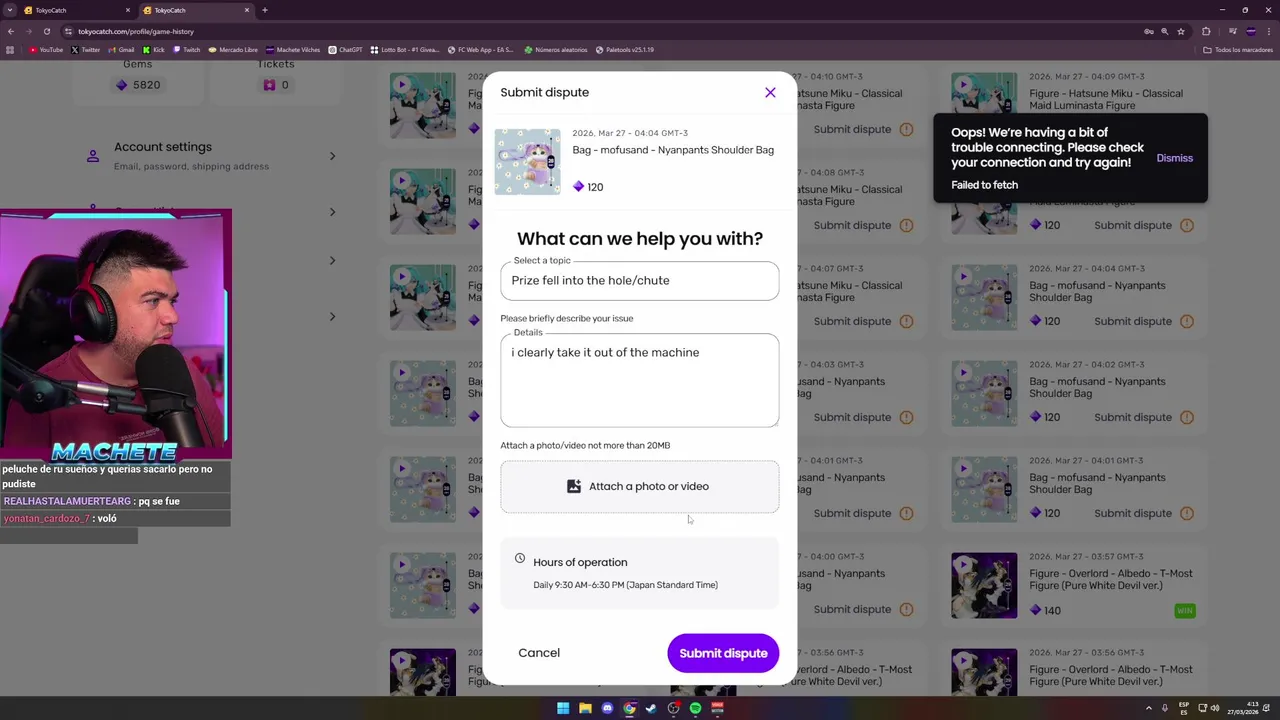Open the volume control in system tray
The height and width of the screenshot is (720, 1280).
click(1215, 708)
